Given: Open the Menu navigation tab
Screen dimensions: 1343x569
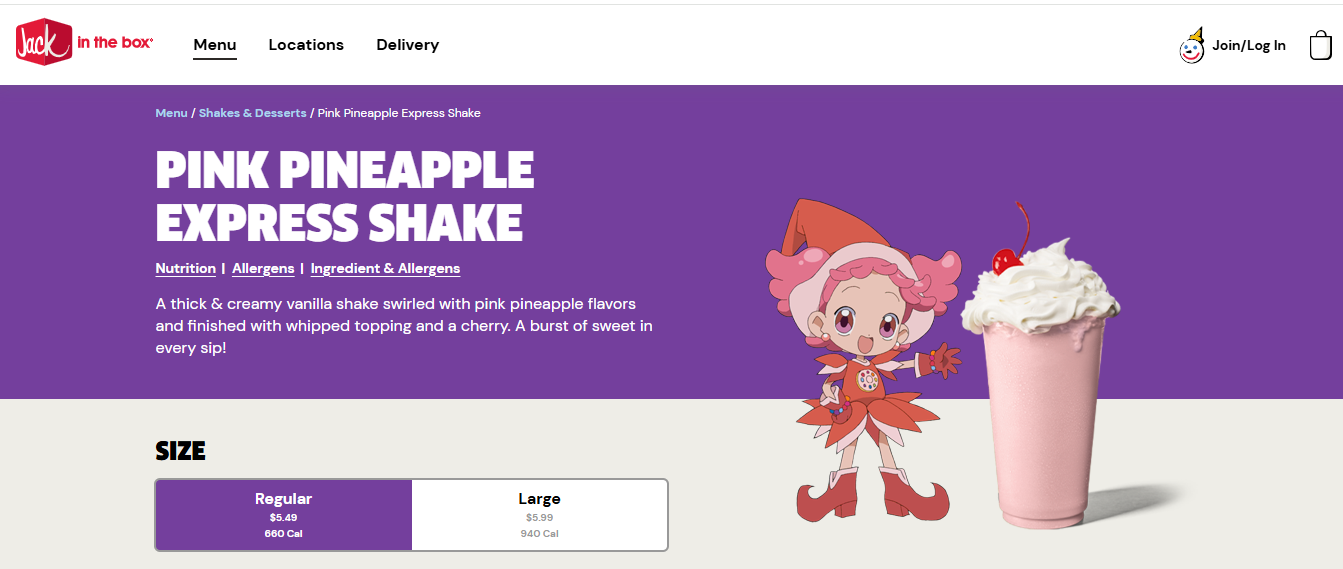Looking at the screenshot, I should pyautogui.click(x=215, y=45).
